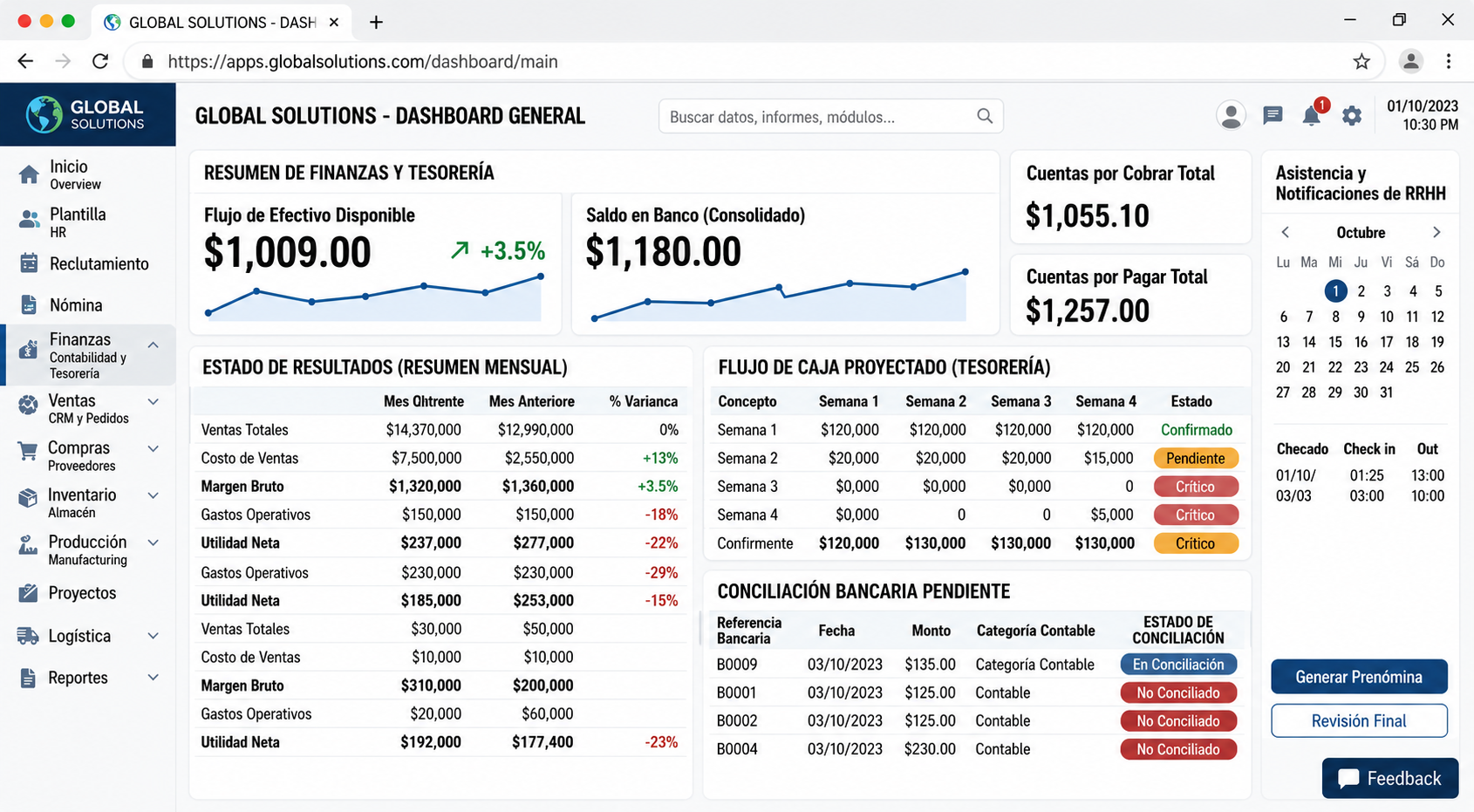Click the Logística truck icon
Image resolution: width=1474 pixels, height=812 pixels.
coord(28,637)
